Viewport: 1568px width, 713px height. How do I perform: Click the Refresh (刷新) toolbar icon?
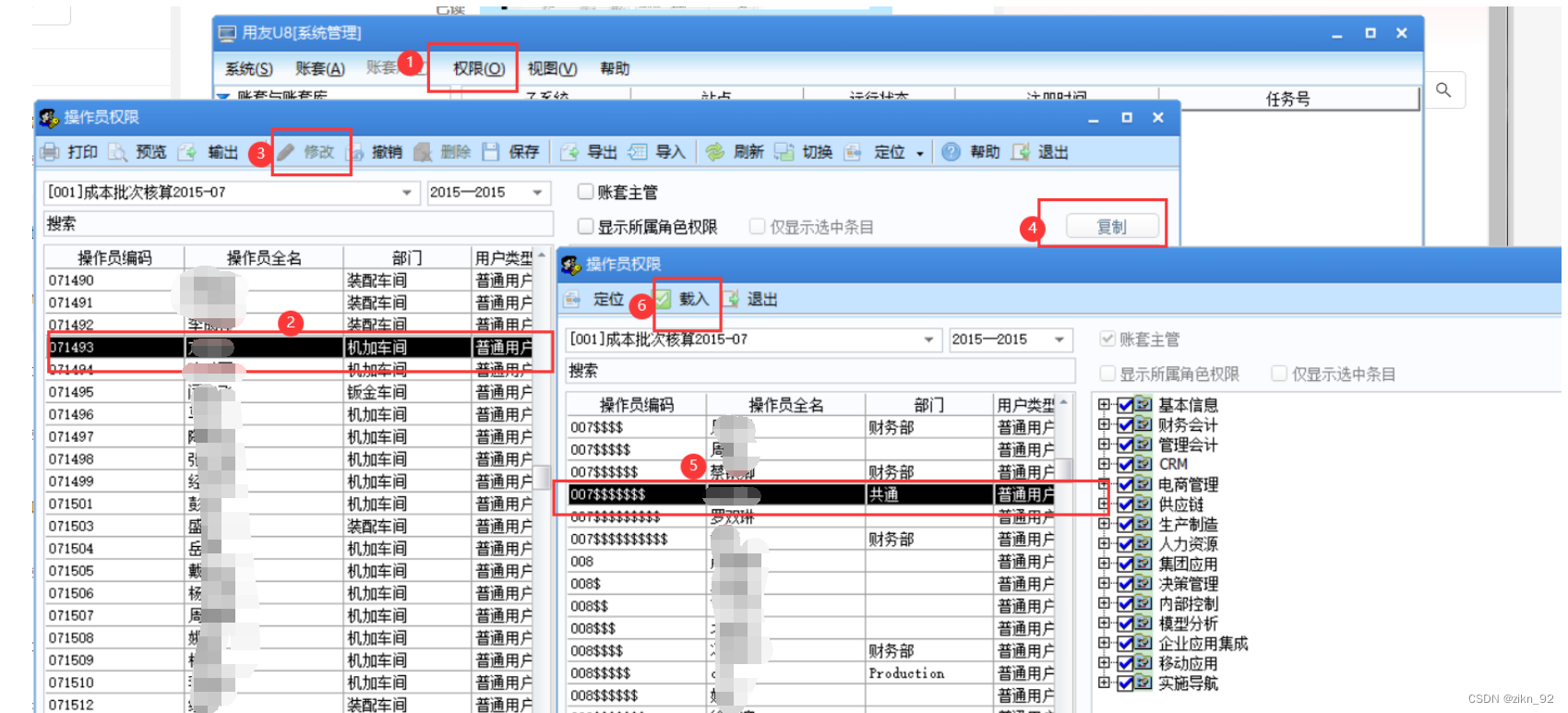pyautogui.click(x=715, y=152)
